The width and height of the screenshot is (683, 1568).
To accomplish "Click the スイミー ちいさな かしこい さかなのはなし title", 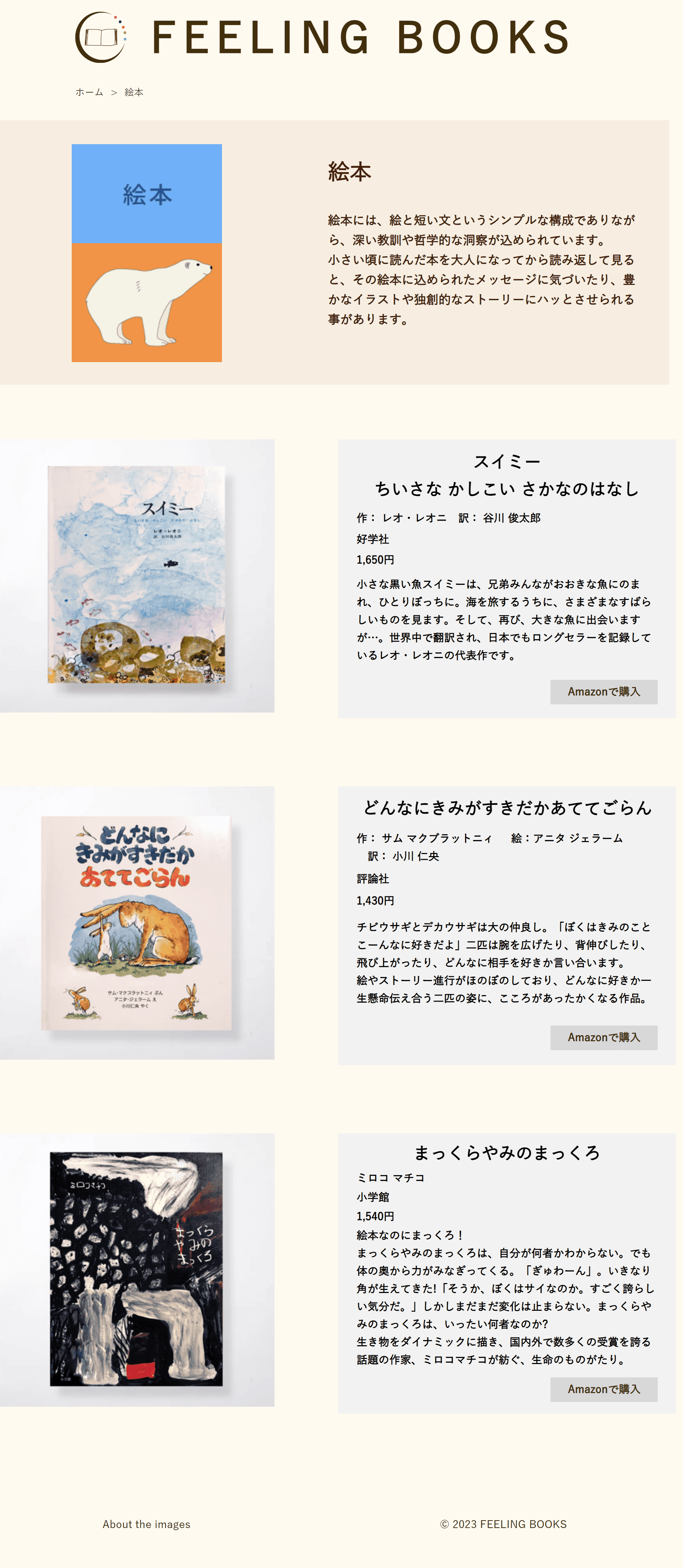I will coord(507,475).
